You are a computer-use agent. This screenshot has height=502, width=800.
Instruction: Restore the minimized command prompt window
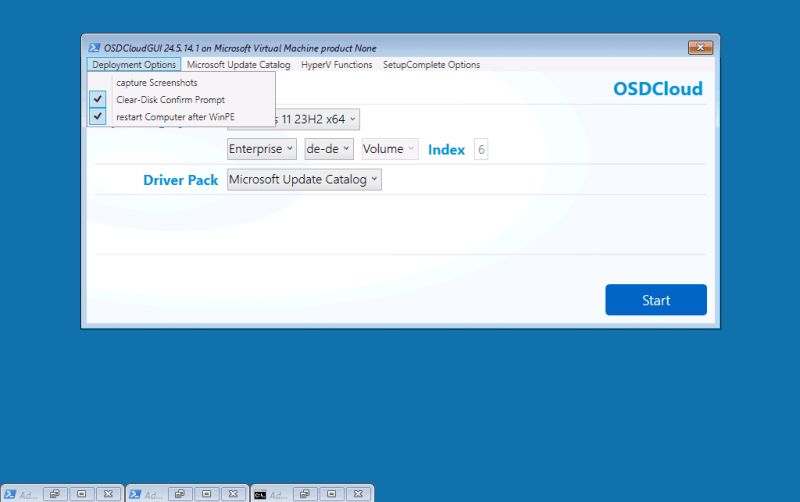pos(305,494)
